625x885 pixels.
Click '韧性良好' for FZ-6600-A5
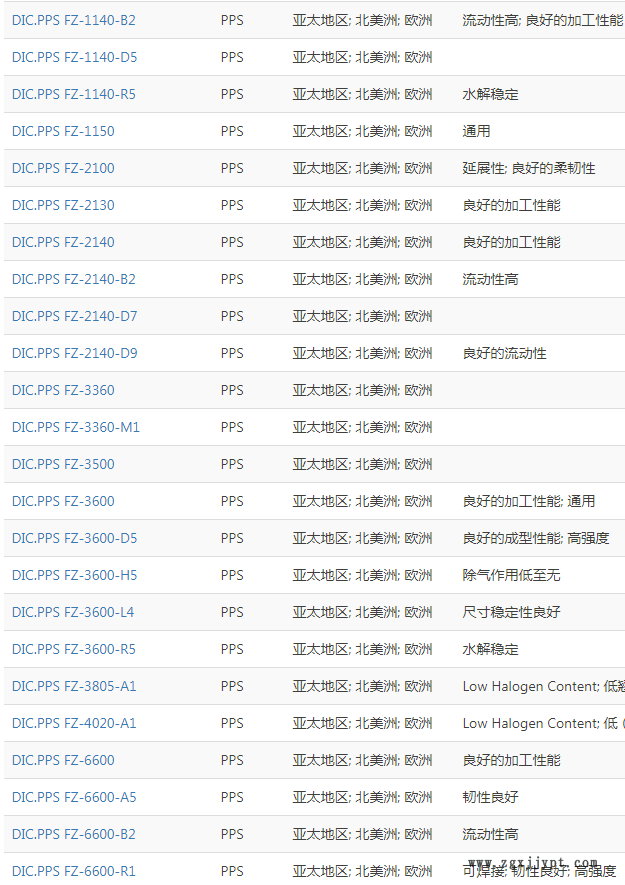(490, 797)
